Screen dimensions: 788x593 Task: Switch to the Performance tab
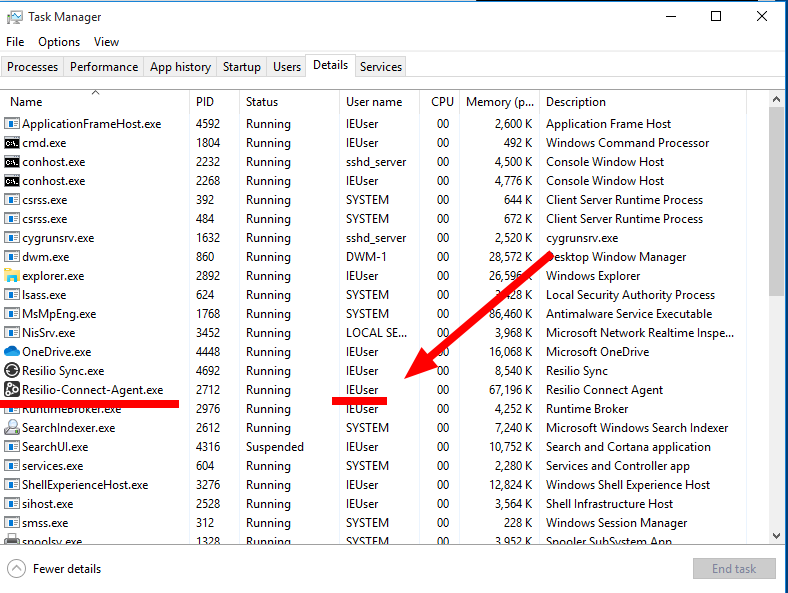pos(104,67)
